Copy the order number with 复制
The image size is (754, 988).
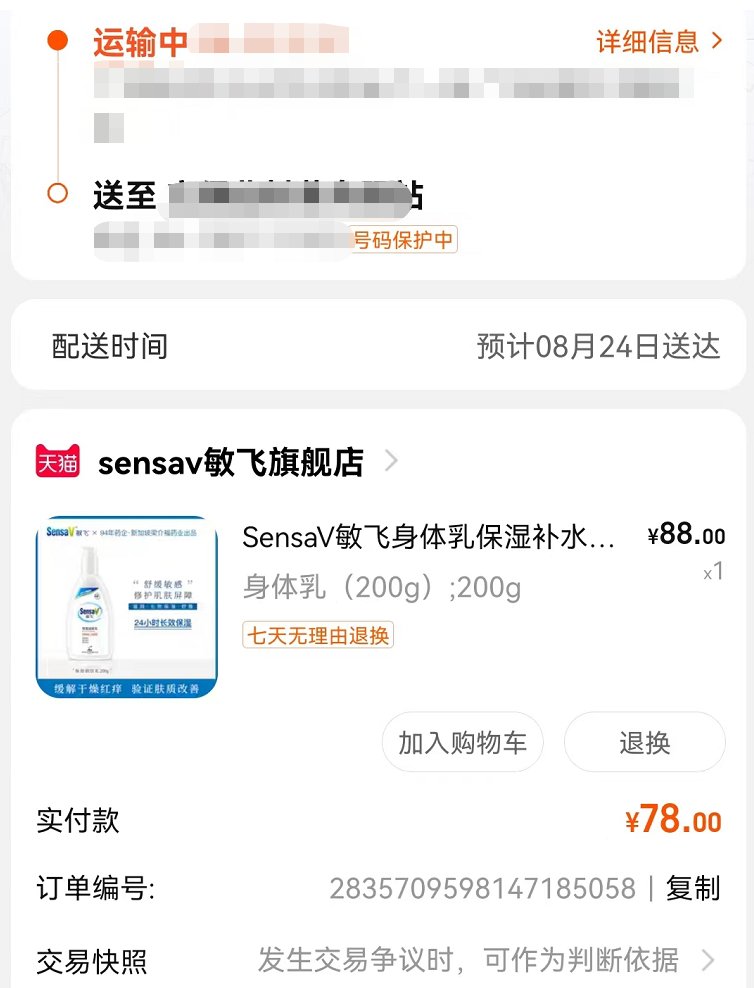tap(691, 888)
